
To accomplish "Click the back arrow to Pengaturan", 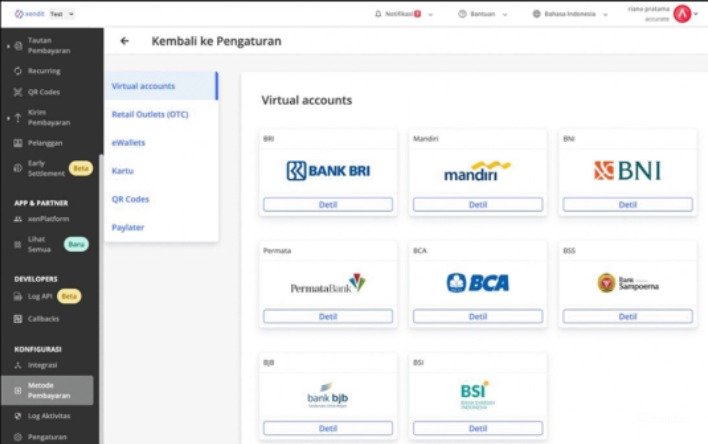I will point(125,41).
